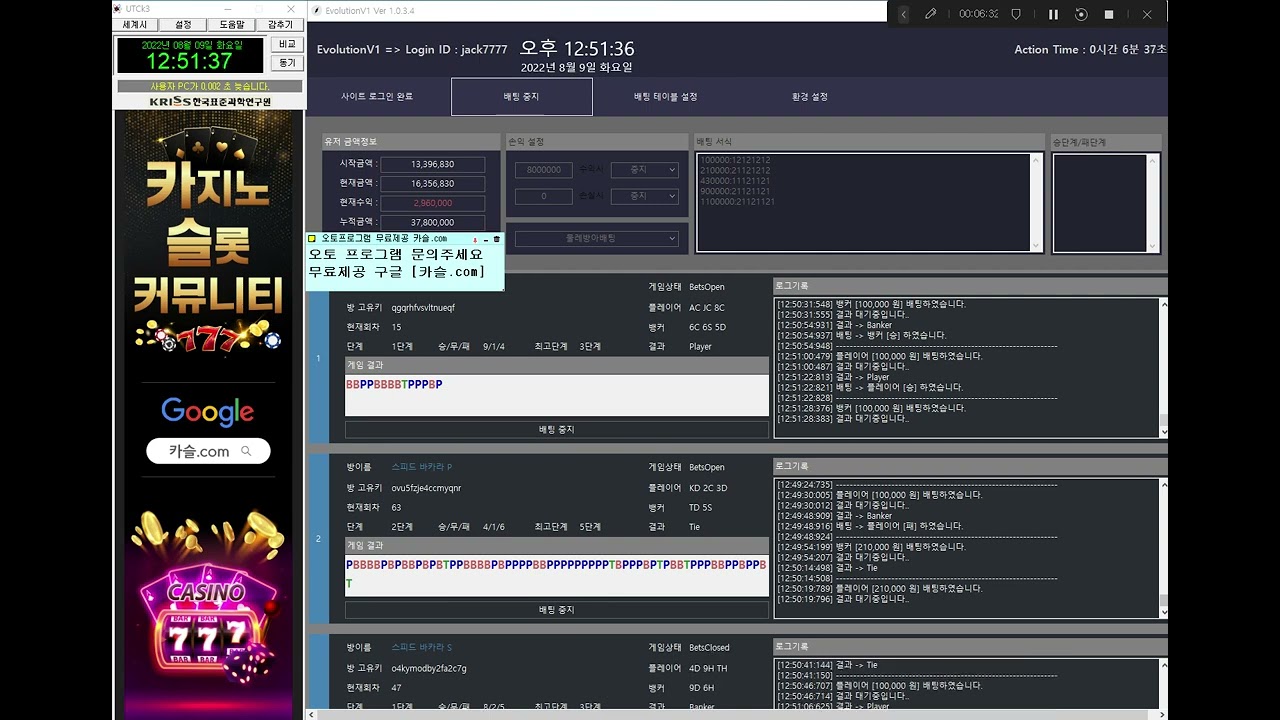Screen dimensions: 1280x720
Task: Open the 환경 설정 tab
Action: pyautogui.click(x=810, y=97)
